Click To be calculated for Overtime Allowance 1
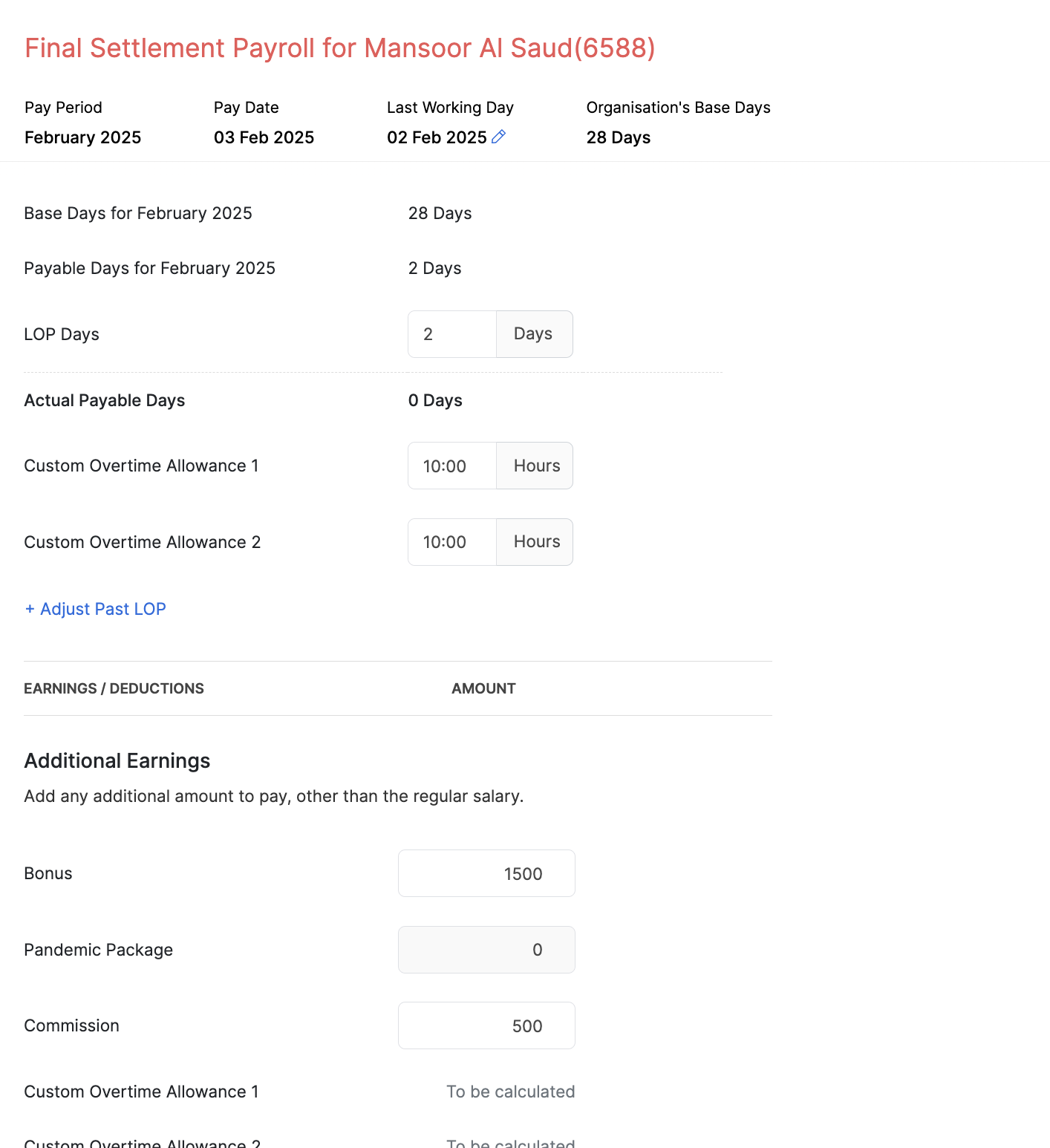The image size is (1050, 1148). pos(510,1092)
